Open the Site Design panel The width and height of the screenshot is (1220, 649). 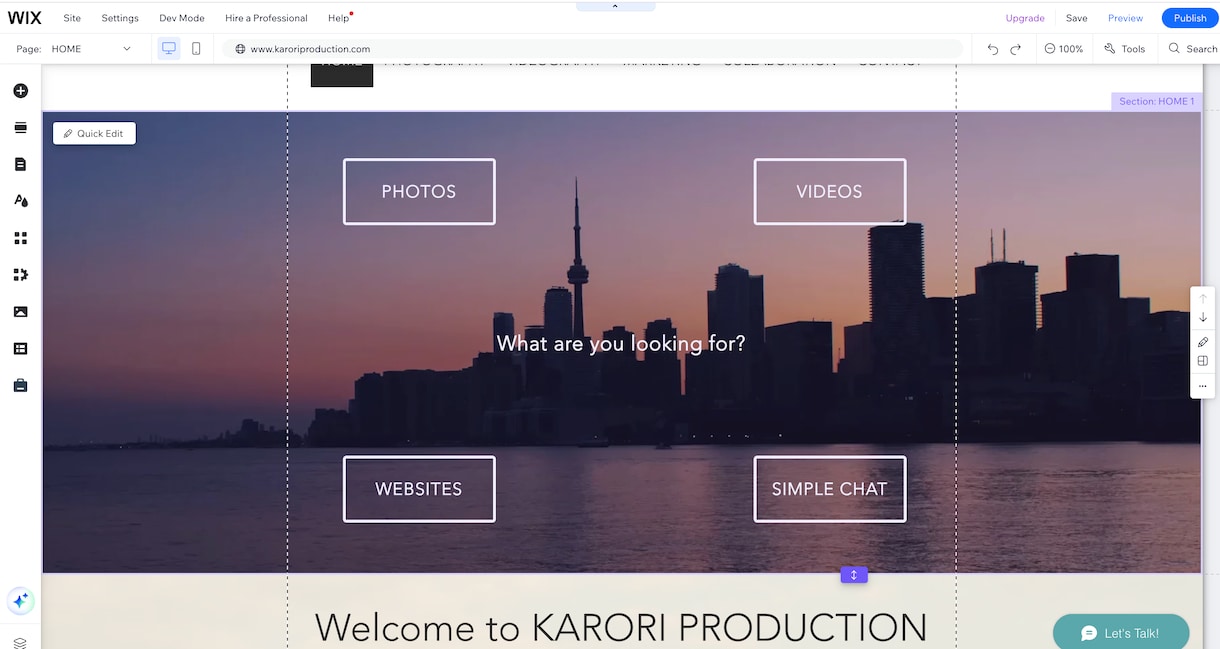20,200
